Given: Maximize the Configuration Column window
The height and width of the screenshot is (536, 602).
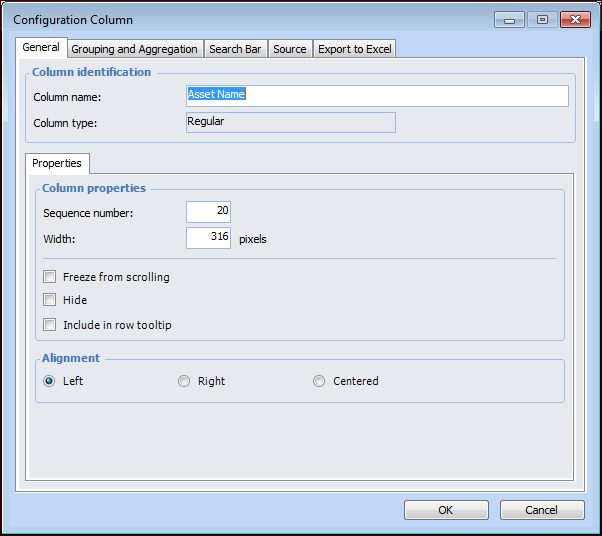Looking at the screenshot, I should click(542, 20).
